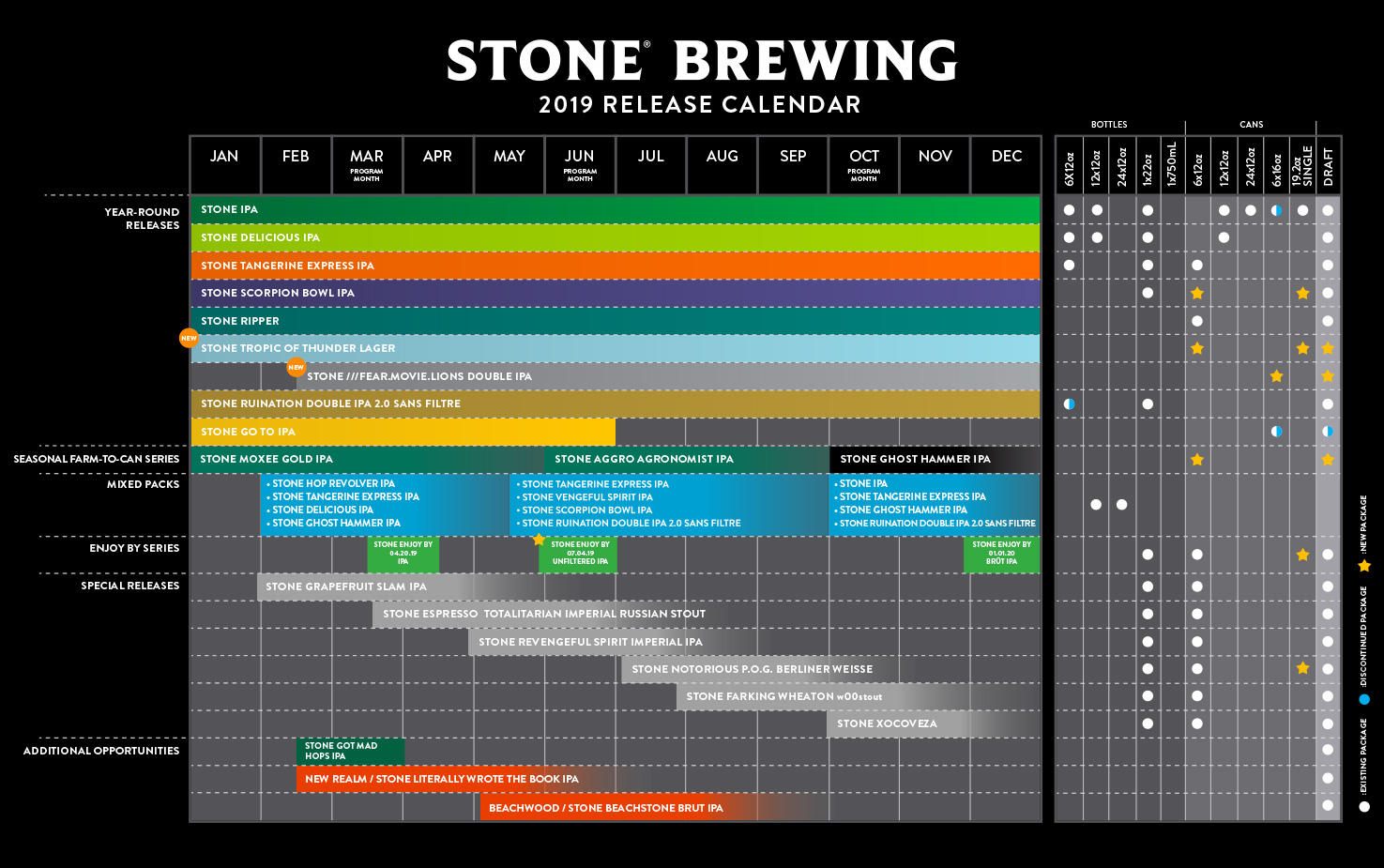
Task: Click the NEW badge beside Fear.Movie.Lions Double IPA
Action: tap(296, 368)
